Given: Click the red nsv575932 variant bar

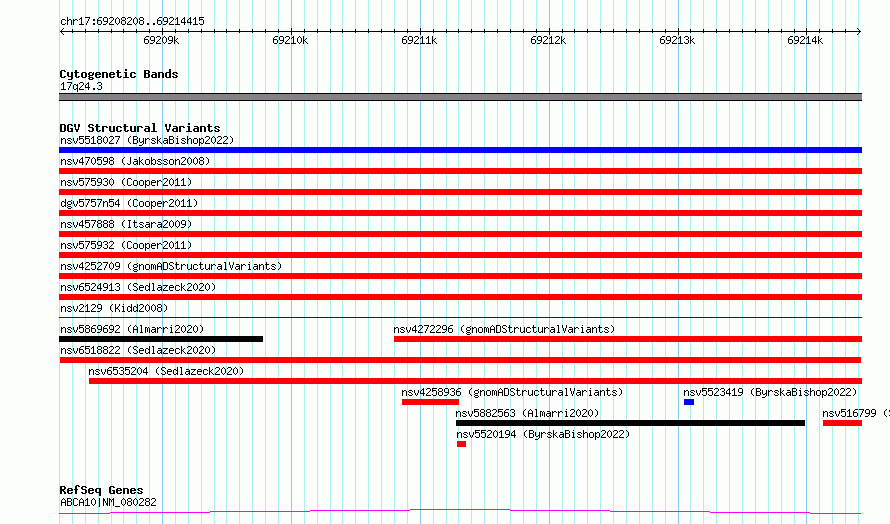Looking at the screenshot, I should (460, 255).
